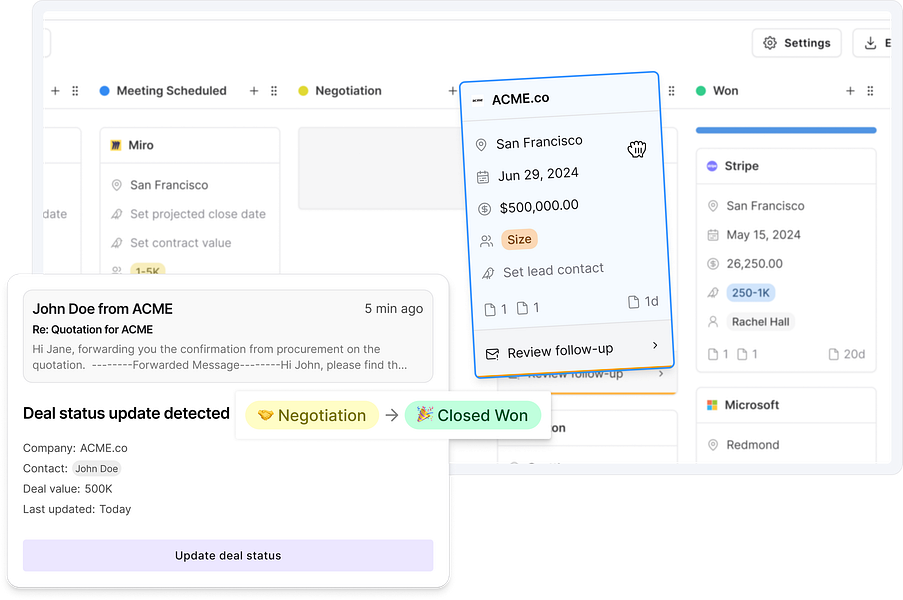903x600 pixels.
Task: Click the Won column drag handle
Action: pyautogui.click(x=870, y=91)
